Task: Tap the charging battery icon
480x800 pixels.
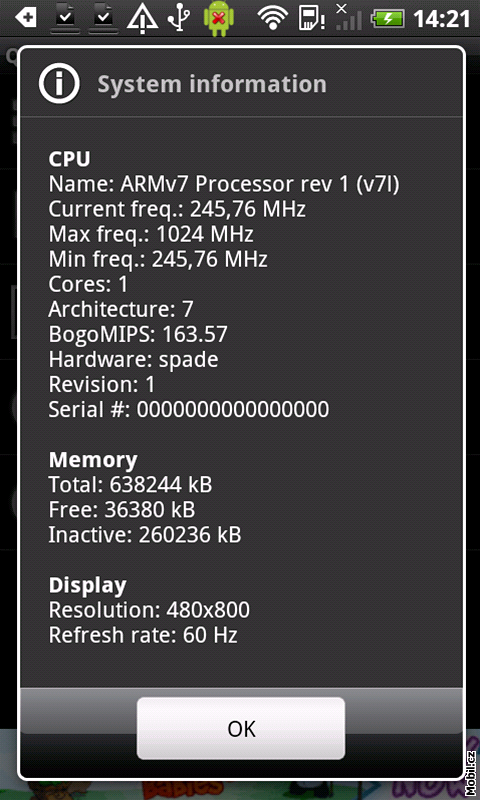Action: (x=388, y=19)
